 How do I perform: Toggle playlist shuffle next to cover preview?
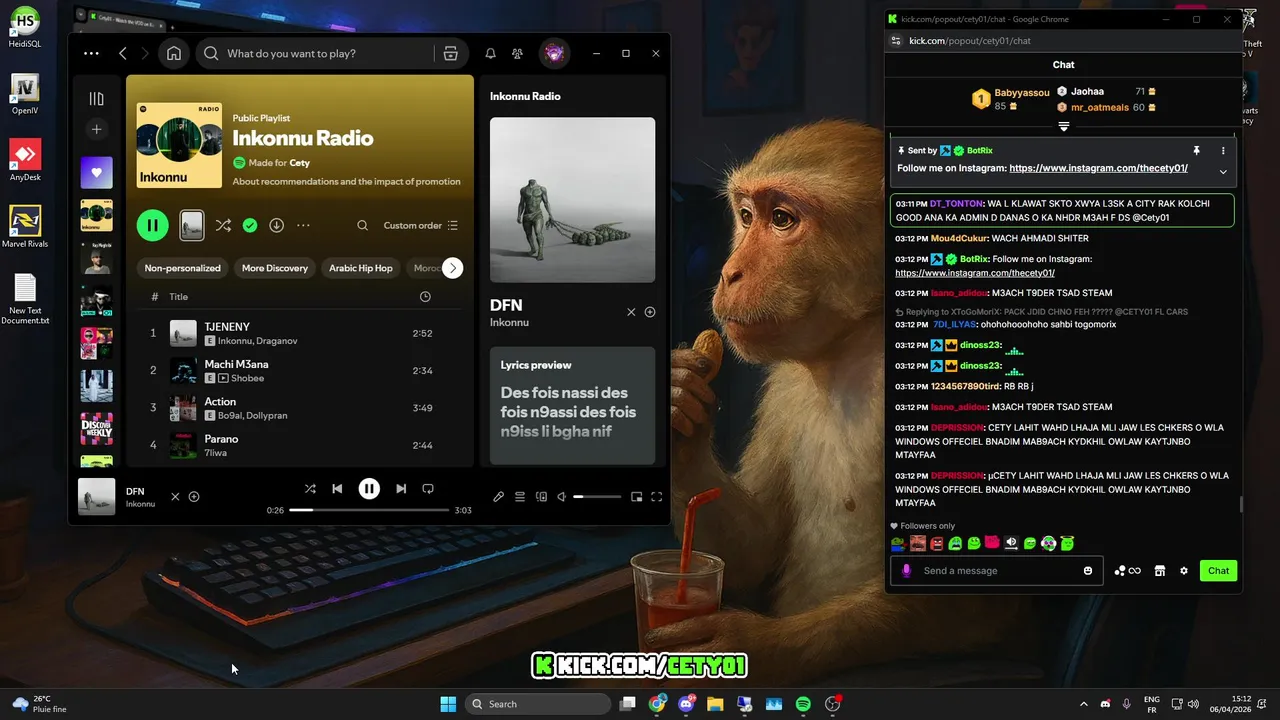(223, 225)
